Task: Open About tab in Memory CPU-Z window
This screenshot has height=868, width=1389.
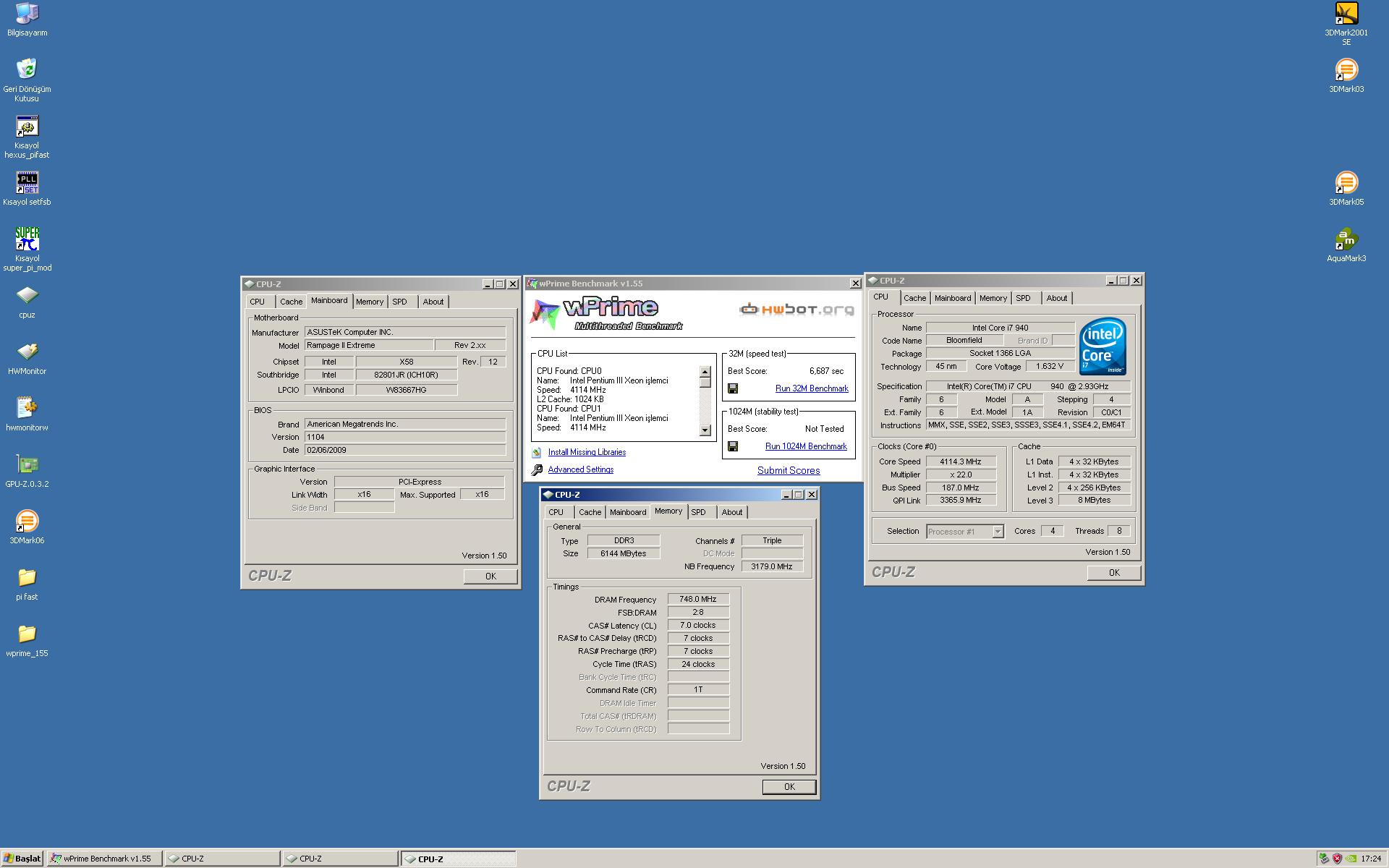Action: [732, 512]
